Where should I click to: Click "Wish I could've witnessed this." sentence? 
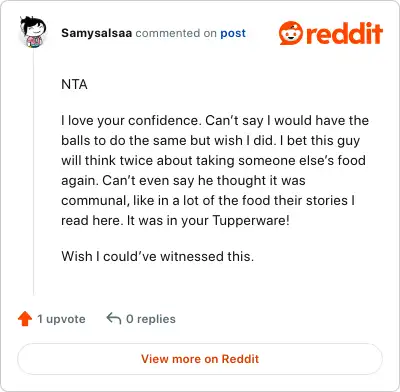tap(158, 256)
